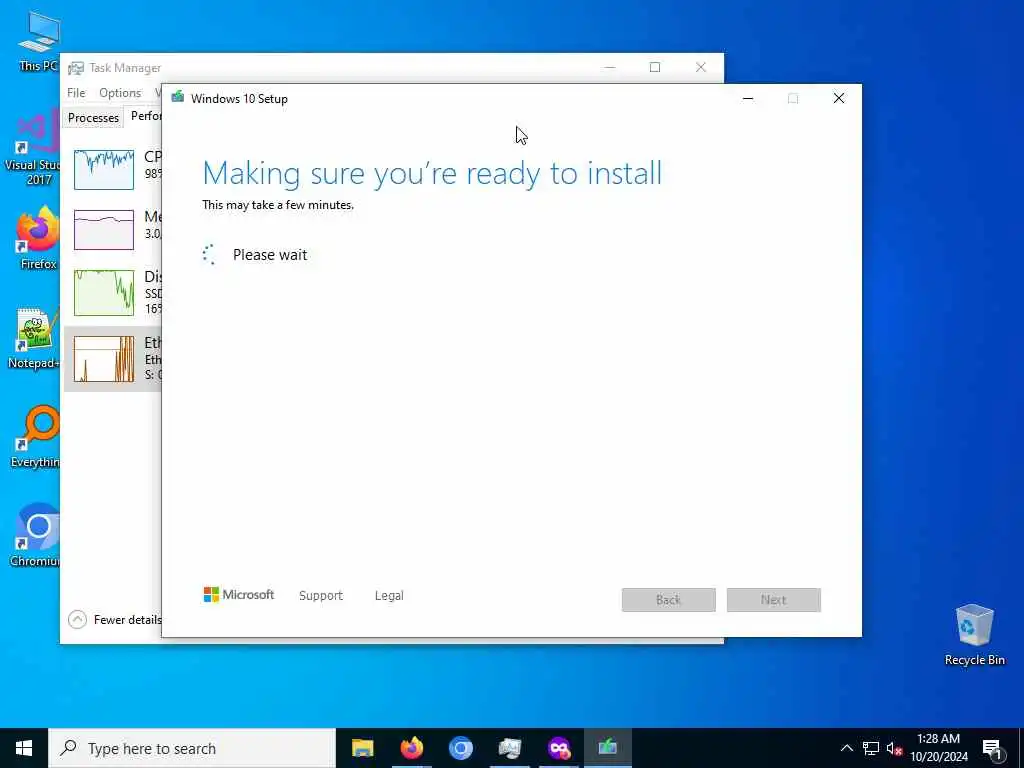Click the Microsoft logo in Setup
This screenshot has width=1024, height=768.
pyautogui.click(x=238, y=594)
